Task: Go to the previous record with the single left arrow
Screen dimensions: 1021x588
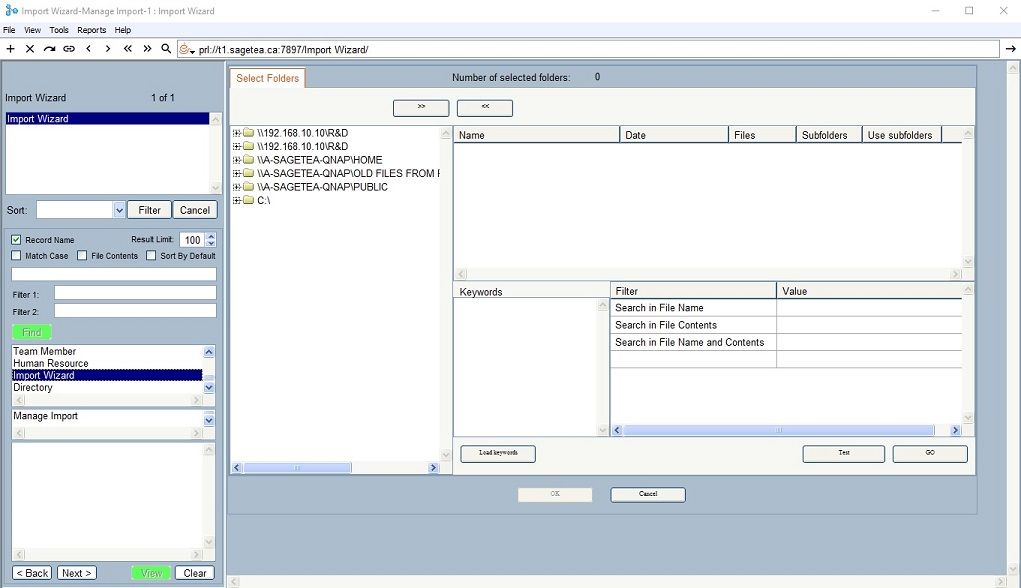Action: (89, 49)
